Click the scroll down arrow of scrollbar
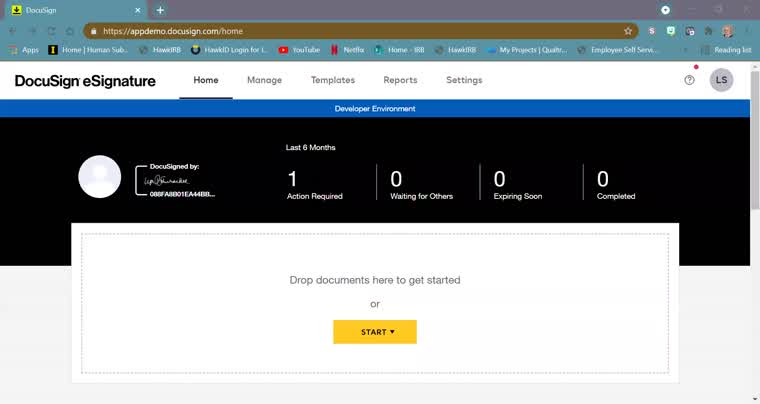The height and width of the screenshot is (404, 760). tap(755, 399)
